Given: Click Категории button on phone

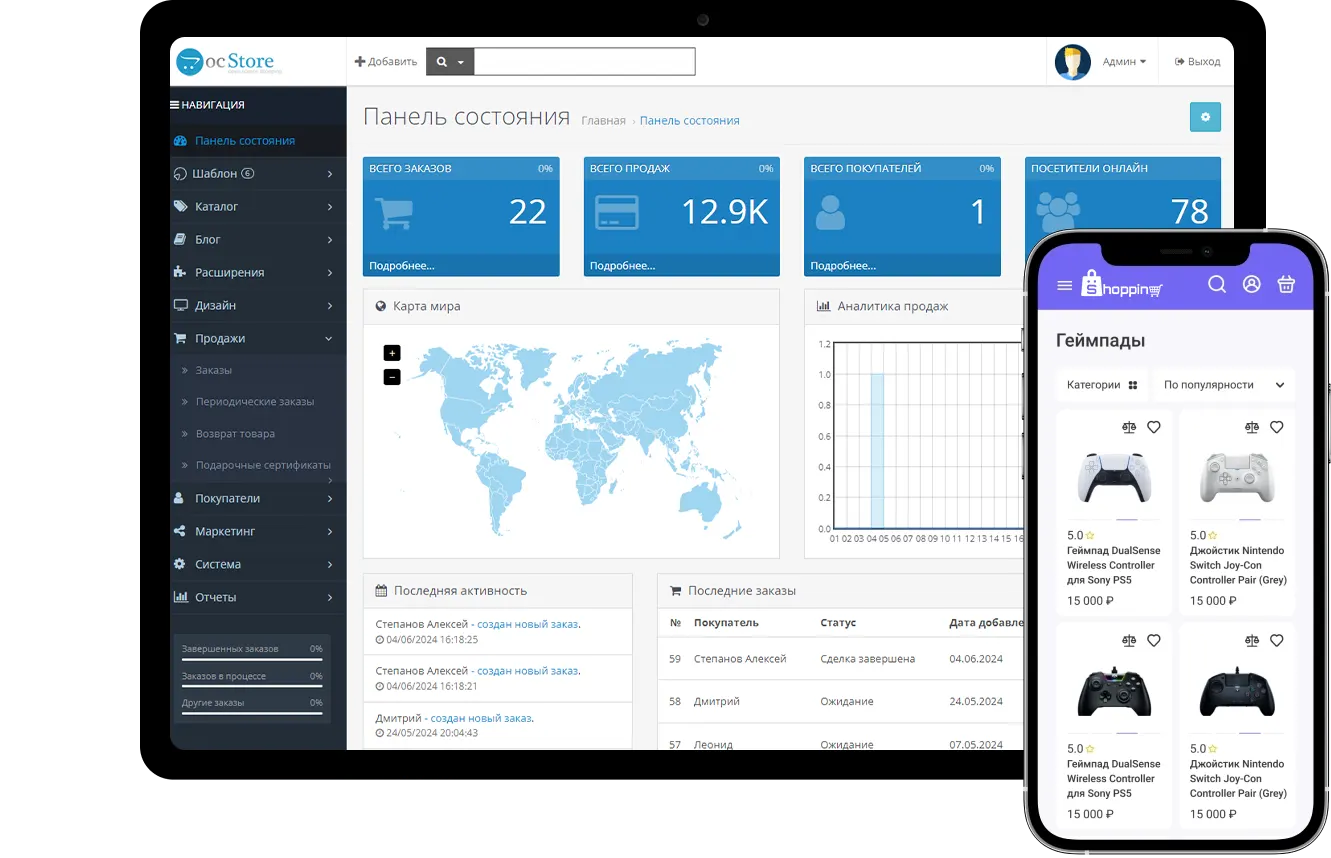Looking at the screenshot, I should tap(1102, 385).
